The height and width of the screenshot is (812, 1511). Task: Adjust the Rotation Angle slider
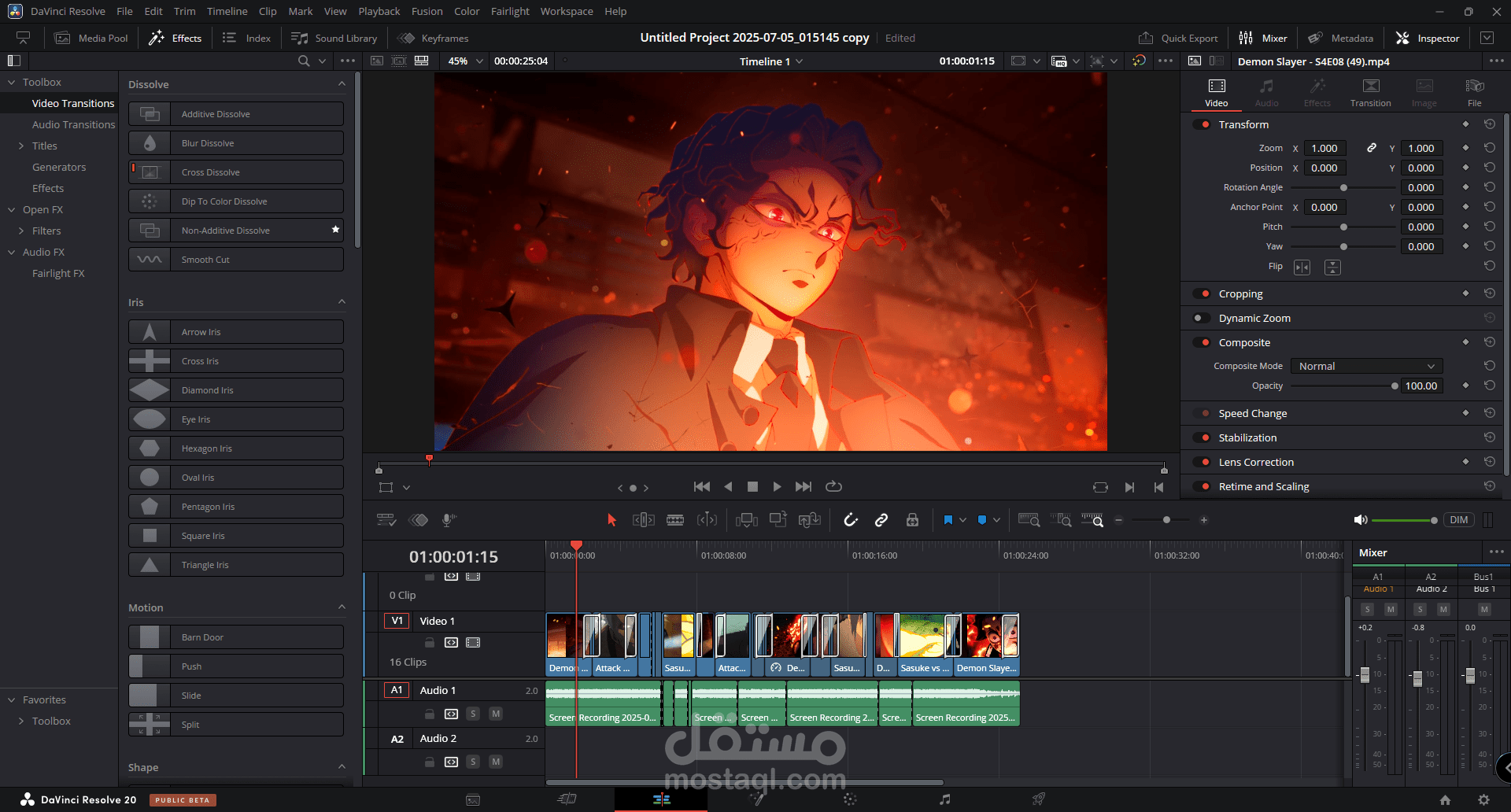(1344, 187)
